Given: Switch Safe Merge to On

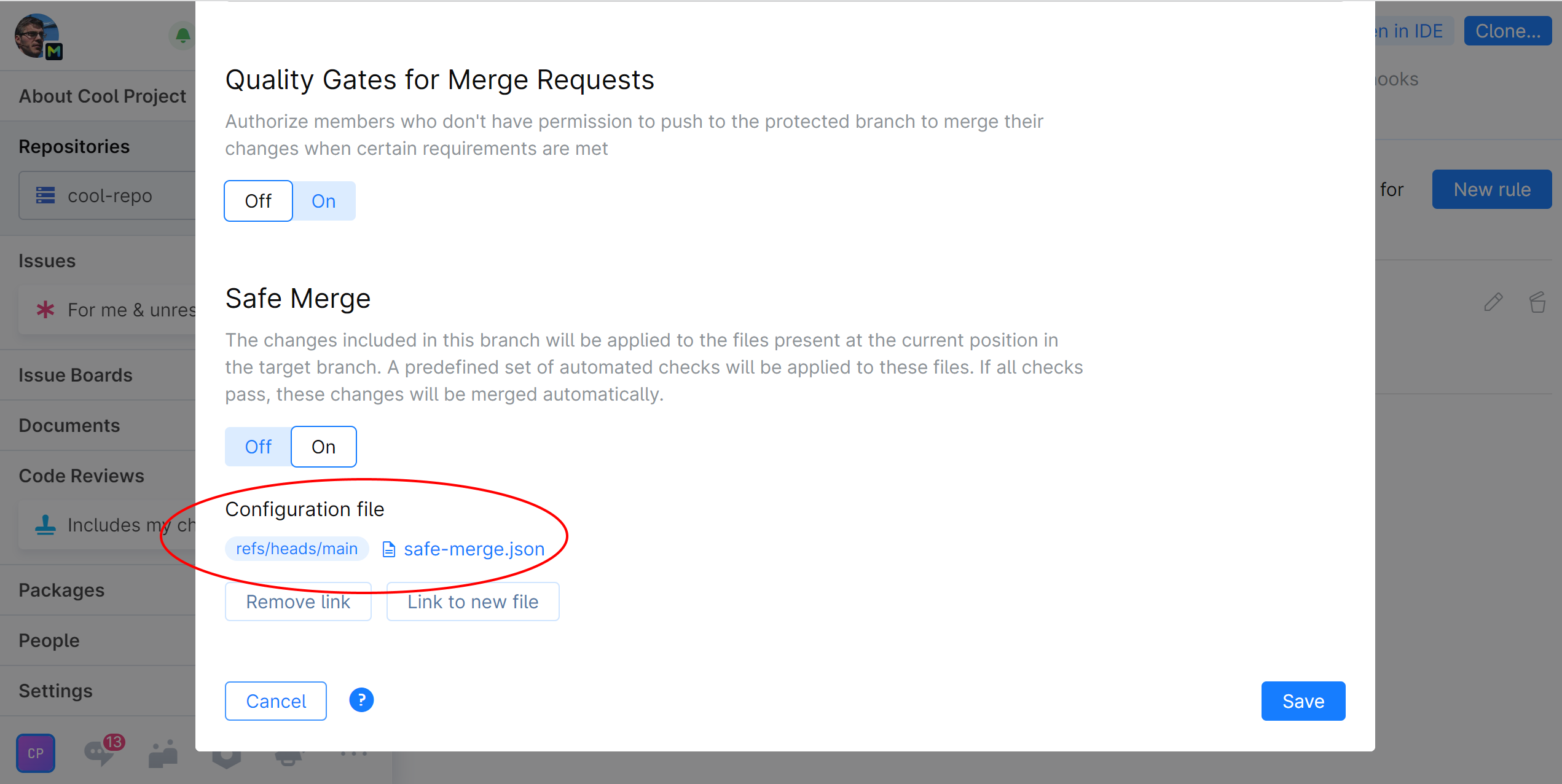Looking at the screenshot, I should pyautogui.click(x=323, y=447).
